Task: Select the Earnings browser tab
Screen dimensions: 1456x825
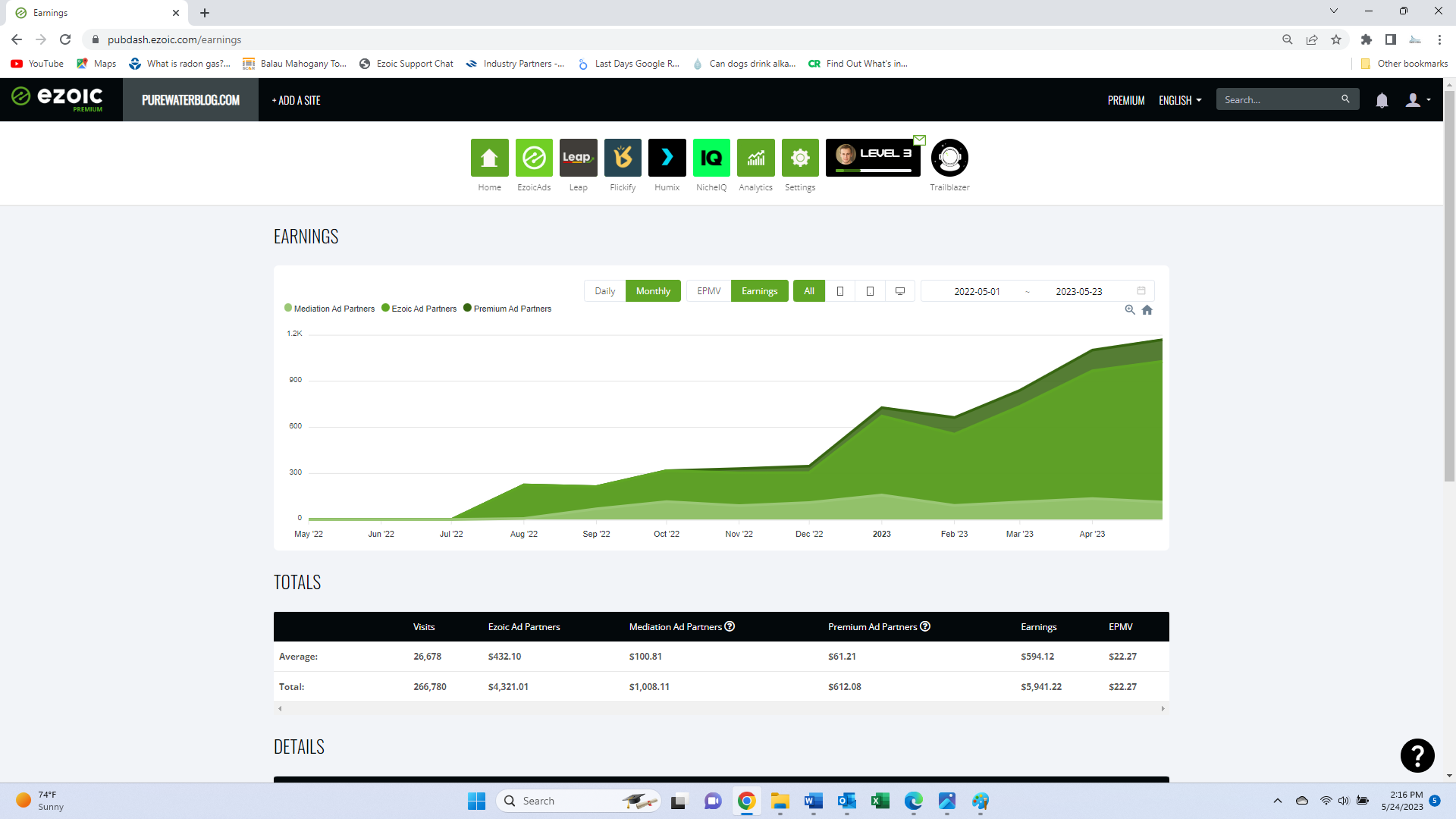Action: 97,13
